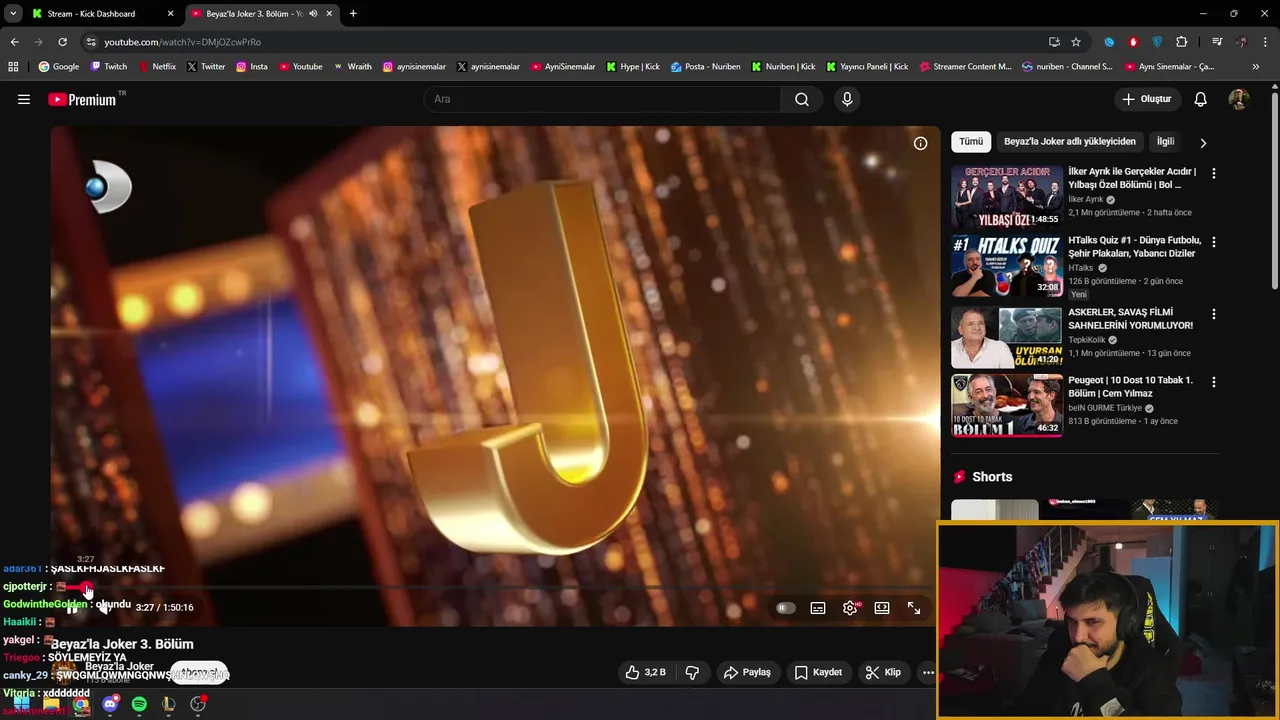Go back in browser history
The height and width of the screenshot is (720, 1280).
(14, 42)
